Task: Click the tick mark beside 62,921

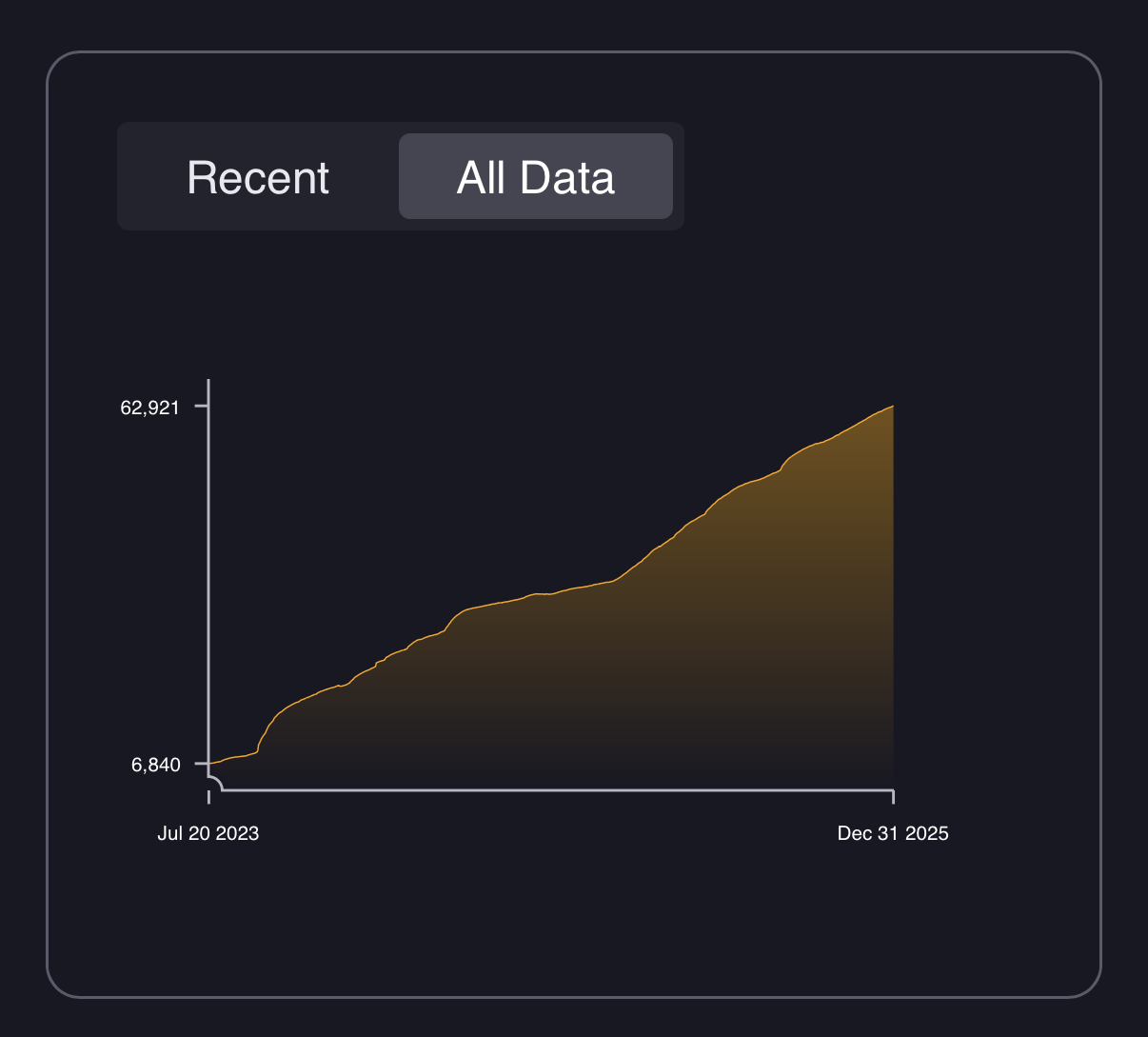Action: click(x=201, y=407)
